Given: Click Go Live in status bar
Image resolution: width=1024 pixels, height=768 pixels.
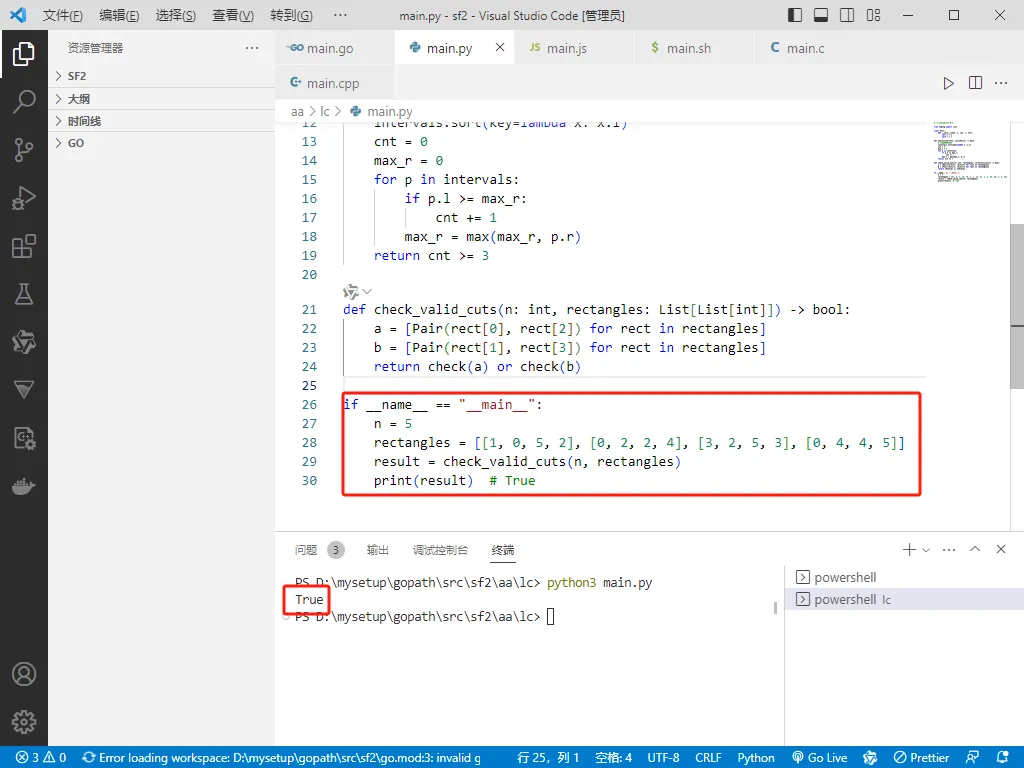Looking at the screenshot, I should [820, 758].
